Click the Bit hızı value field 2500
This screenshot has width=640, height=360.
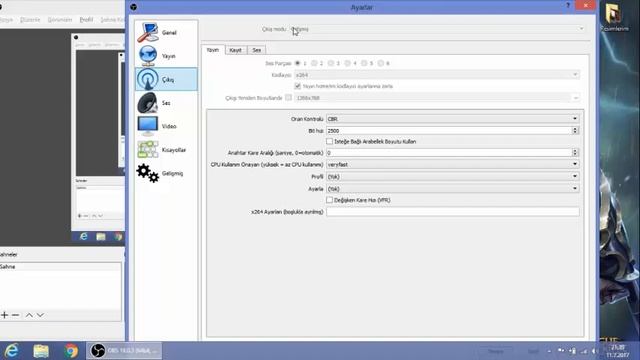coord(449,131)
